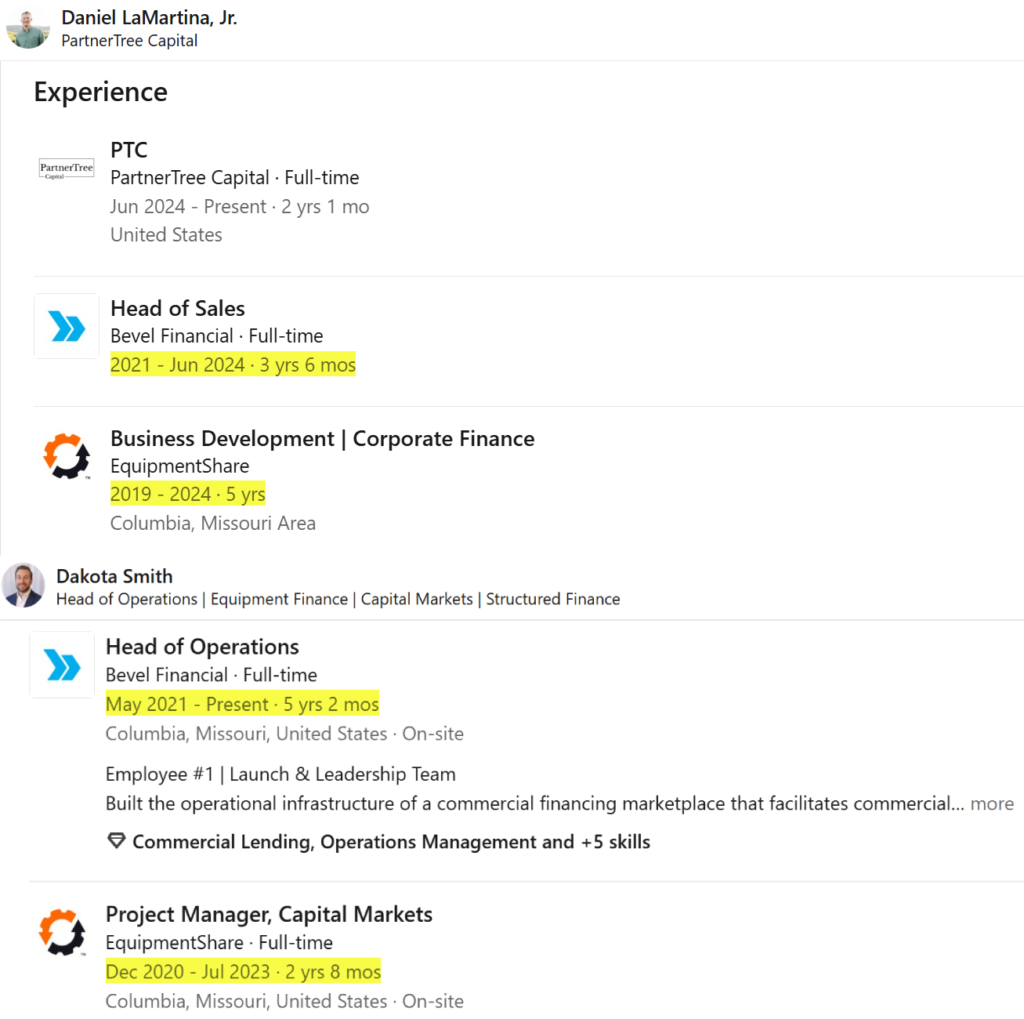Click EquipmentShare logo beside Business Development role
Viewport: 1024px width, 1019px height.
pyautogui.click(x=67, y=456)
